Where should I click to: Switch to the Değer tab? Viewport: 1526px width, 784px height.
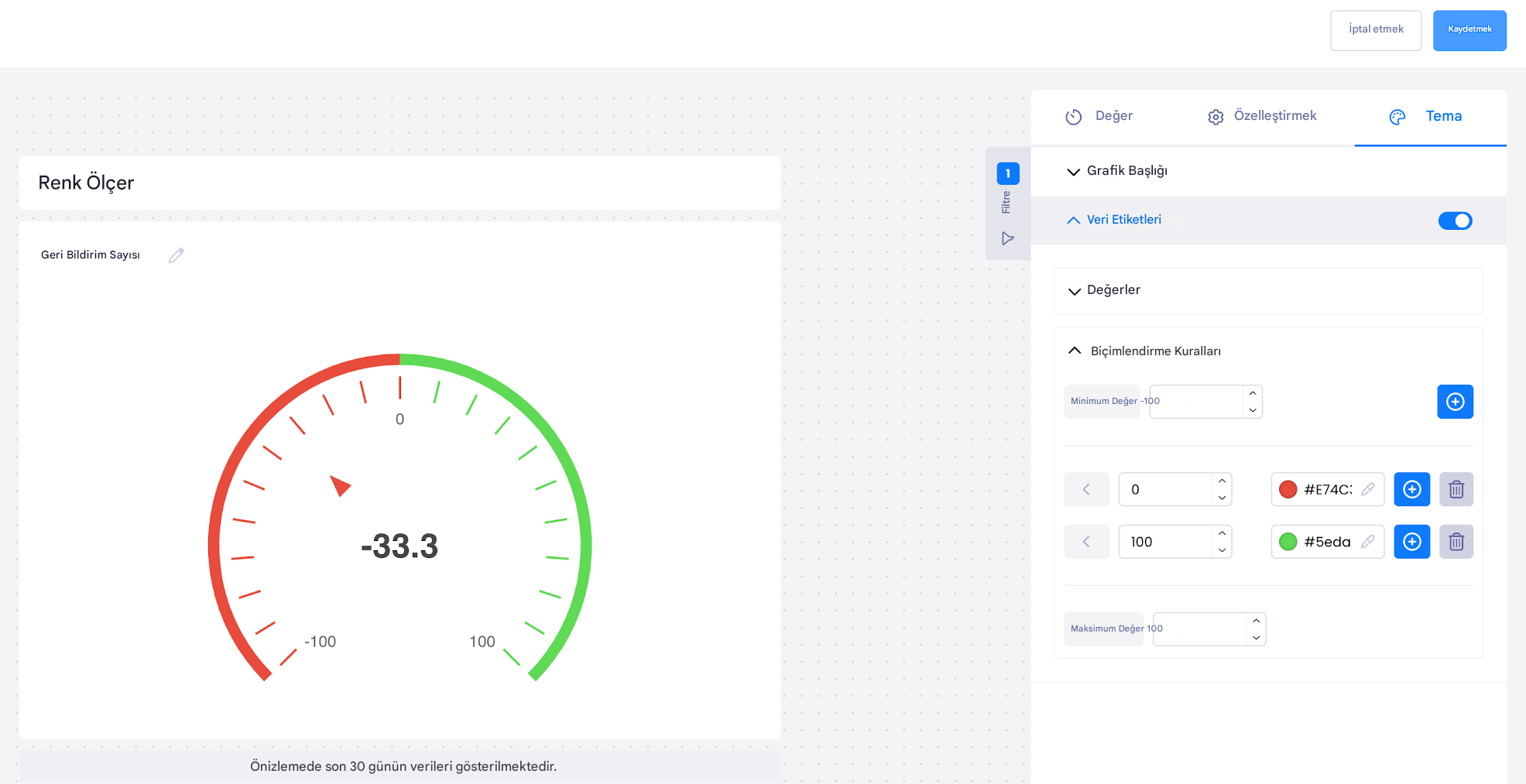tap(1100, 117)
